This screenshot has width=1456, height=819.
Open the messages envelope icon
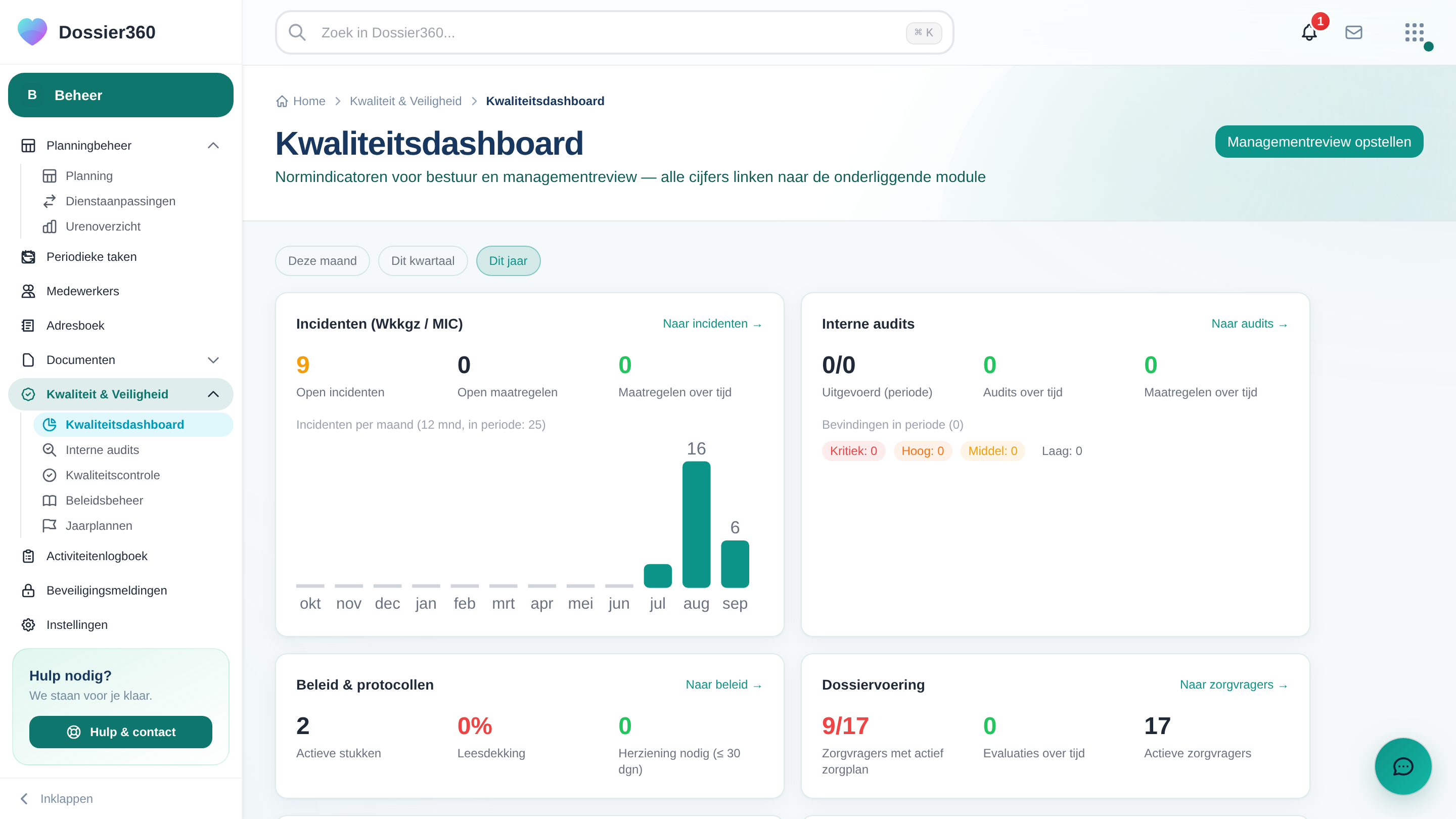1354,32
